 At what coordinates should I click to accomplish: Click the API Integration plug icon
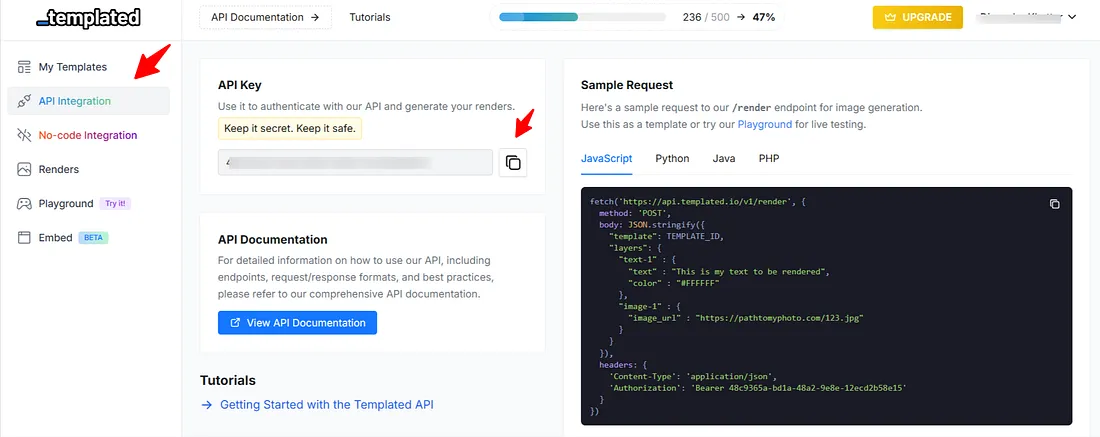[x=25, y=101]
